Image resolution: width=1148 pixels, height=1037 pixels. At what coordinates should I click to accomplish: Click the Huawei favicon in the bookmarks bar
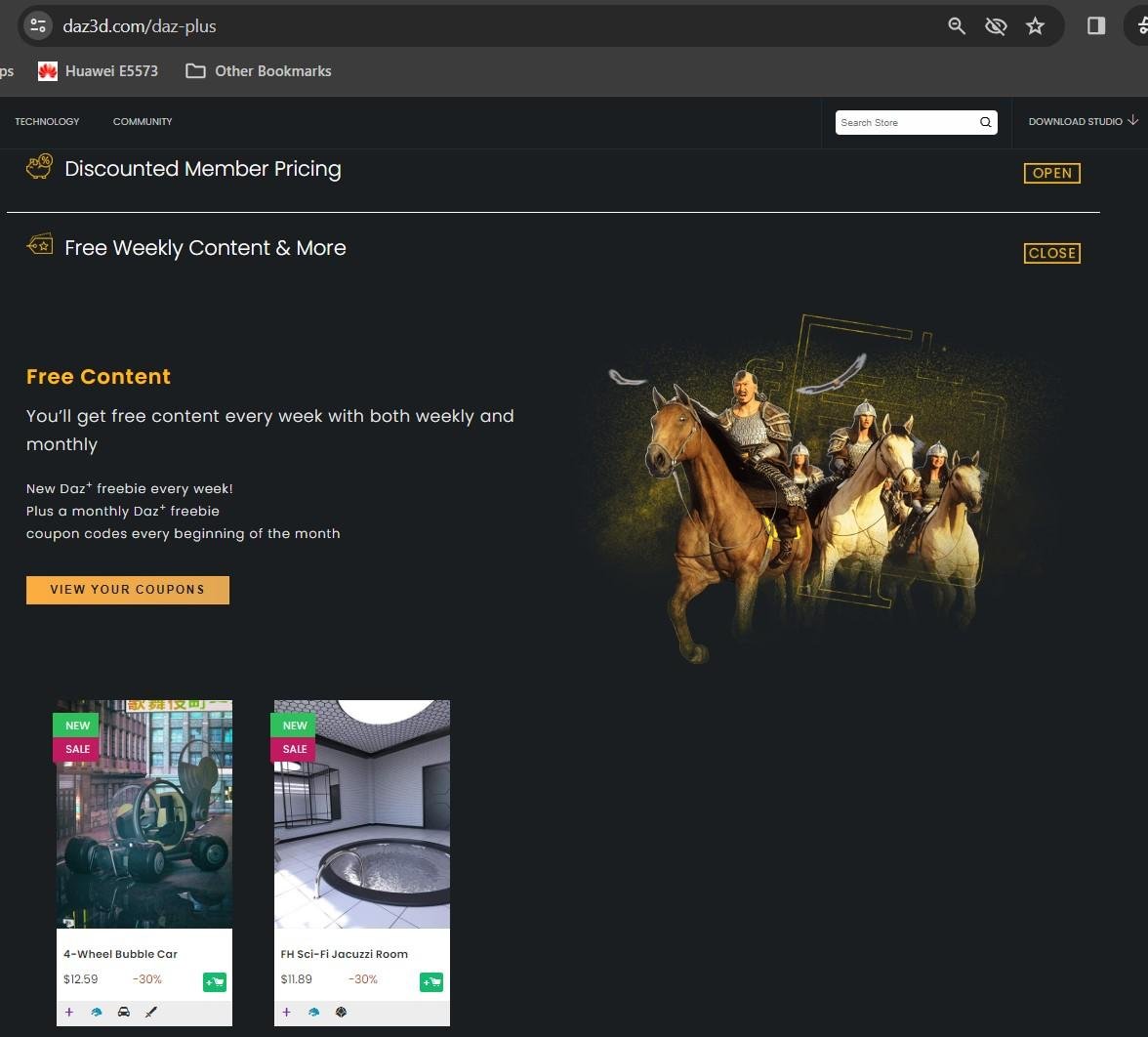pos(48,71)
